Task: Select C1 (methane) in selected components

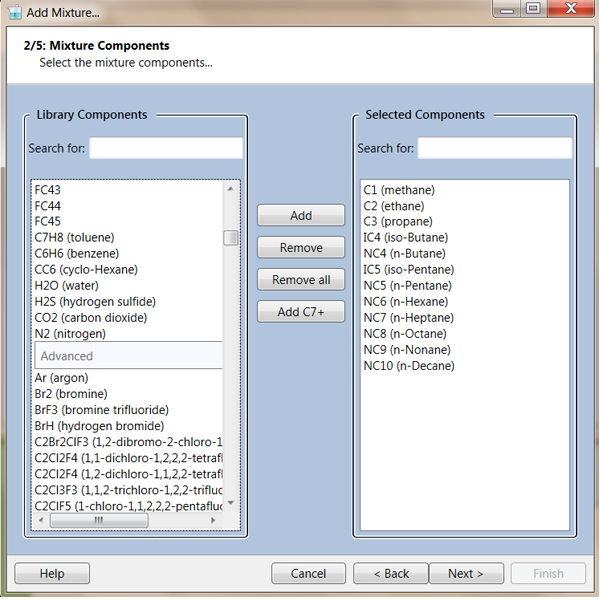Action: tap(399, 190)
